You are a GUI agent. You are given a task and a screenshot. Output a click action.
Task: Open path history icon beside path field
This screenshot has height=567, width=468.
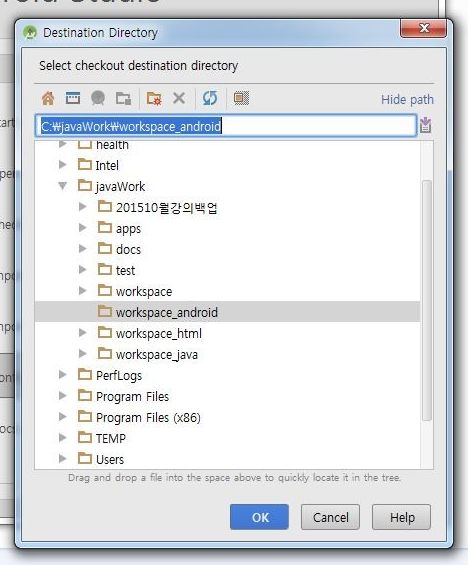coord(425,125)
